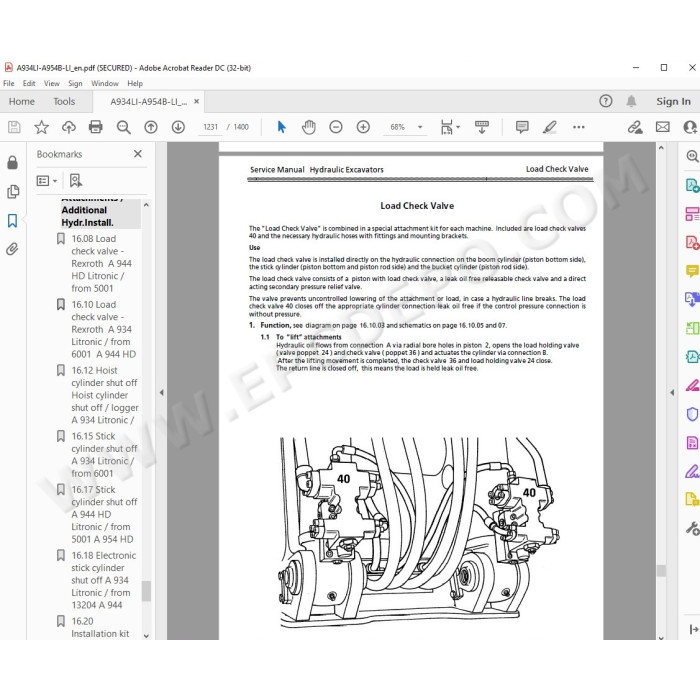Screen dimensions: 700x700
Task: Send file by email icon
Action: click(662, 127)
